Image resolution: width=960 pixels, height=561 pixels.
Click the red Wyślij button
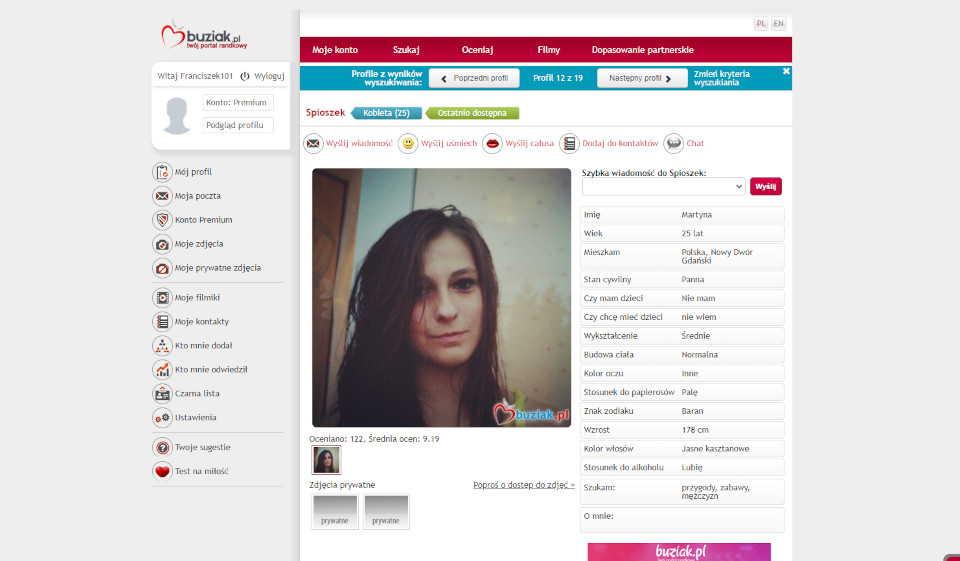[x=766, y=187]
